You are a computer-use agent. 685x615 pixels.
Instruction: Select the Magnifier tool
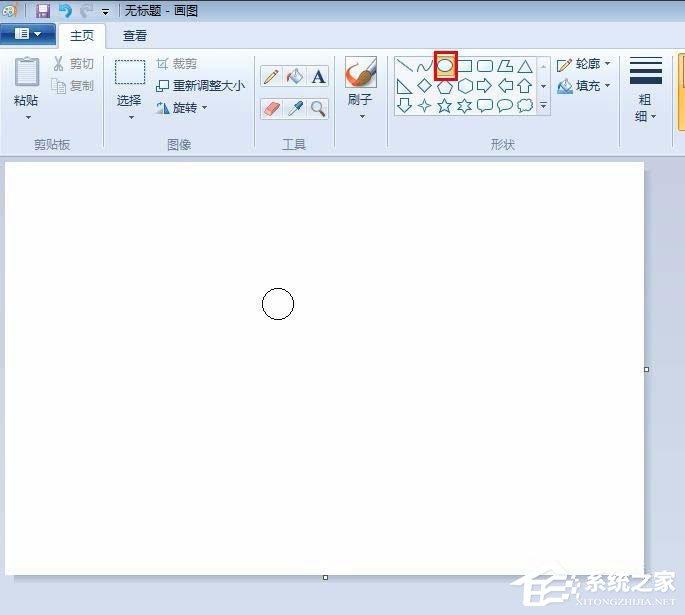pos(318,108)
